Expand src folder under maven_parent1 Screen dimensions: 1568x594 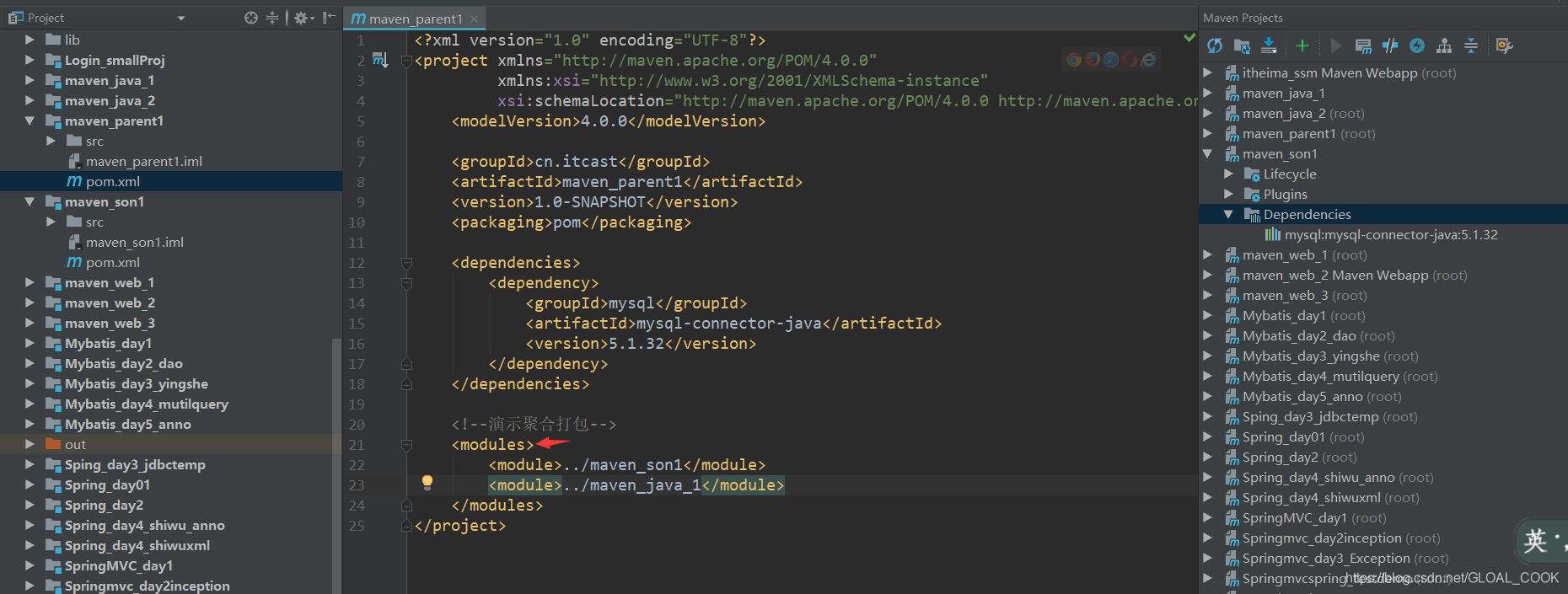(51, 141)
